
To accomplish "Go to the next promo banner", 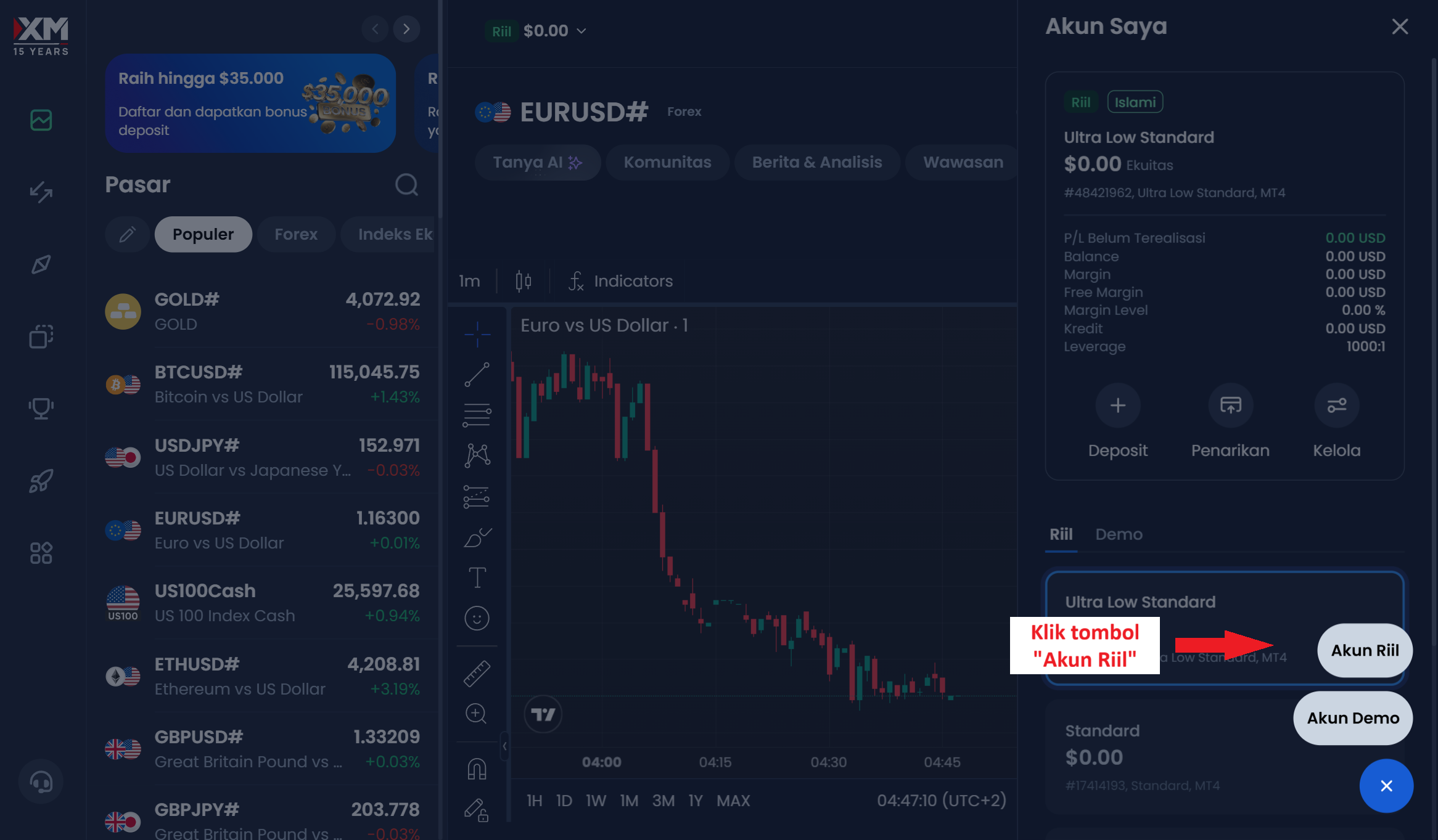I will pos(406,29).
